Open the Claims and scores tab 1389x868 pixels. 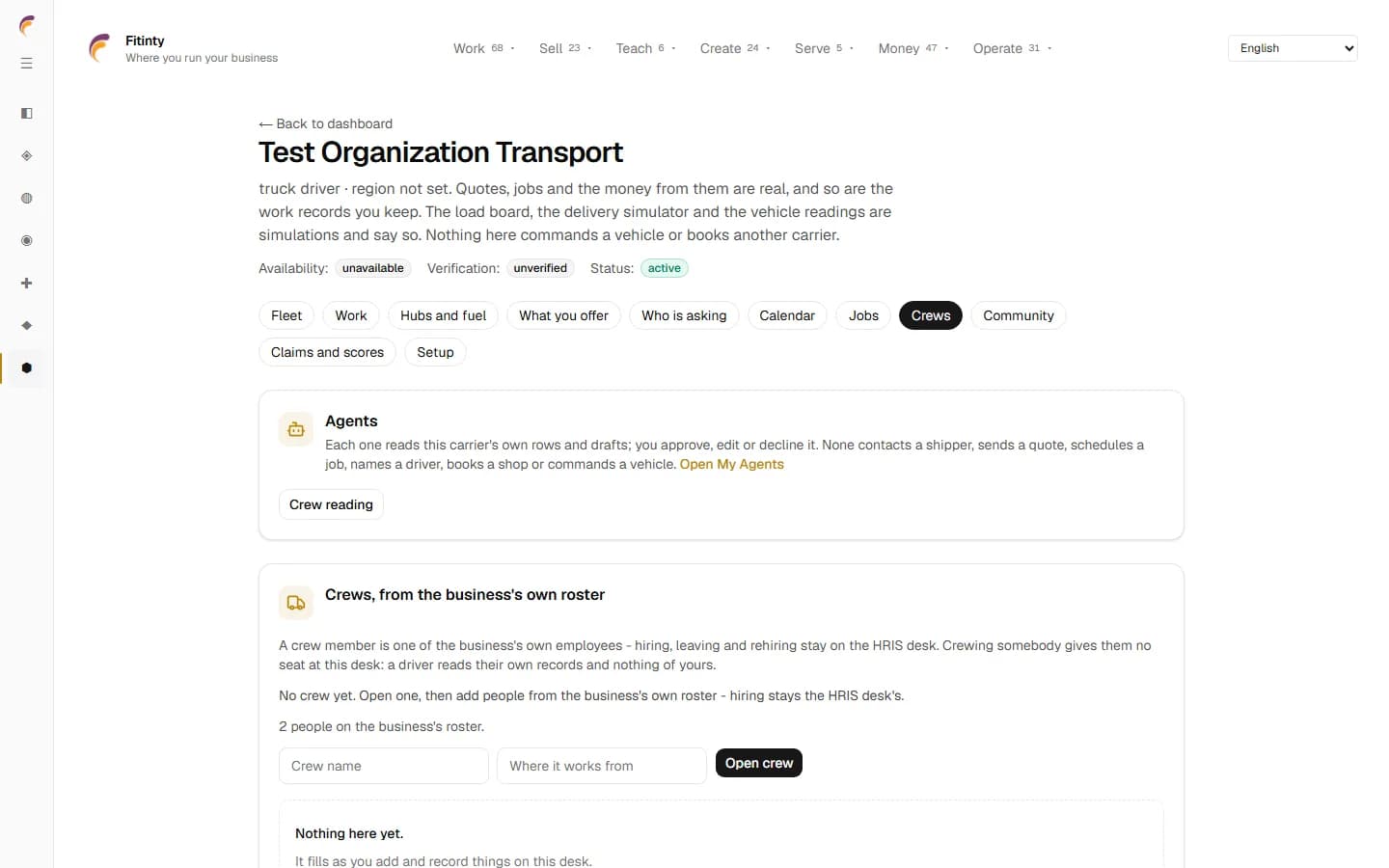pos(327,352)
